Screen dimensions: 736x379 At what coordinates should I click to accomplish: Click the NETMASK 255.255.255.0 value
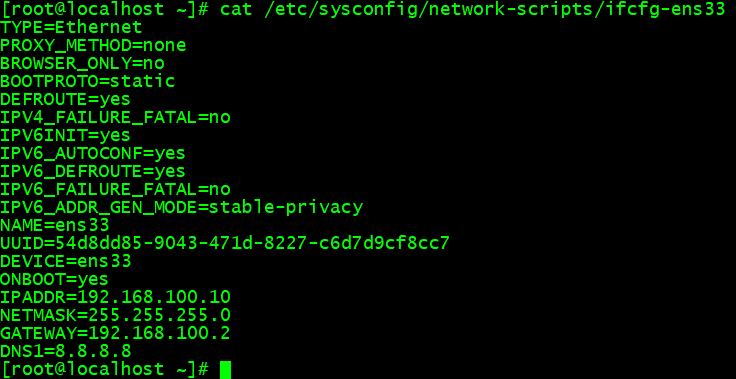coord(160,315)
